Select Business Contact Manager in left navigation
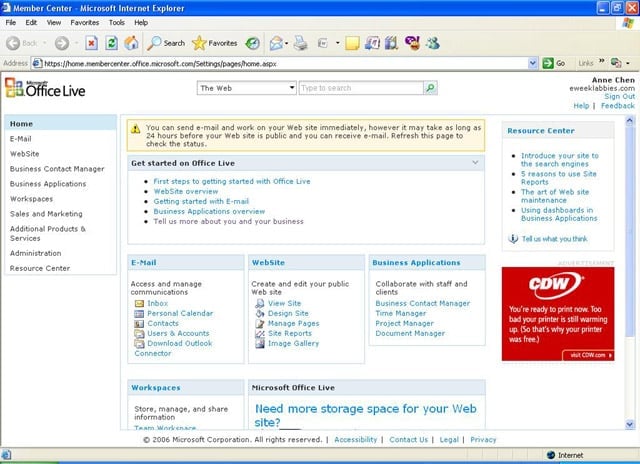 coord(57,169)
